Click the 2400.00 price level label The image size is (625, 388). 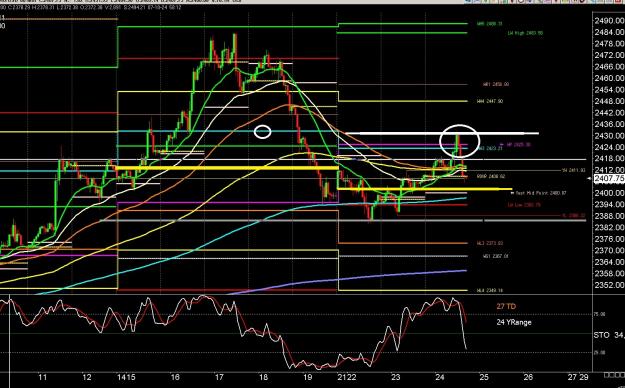[x=609, y=193]
